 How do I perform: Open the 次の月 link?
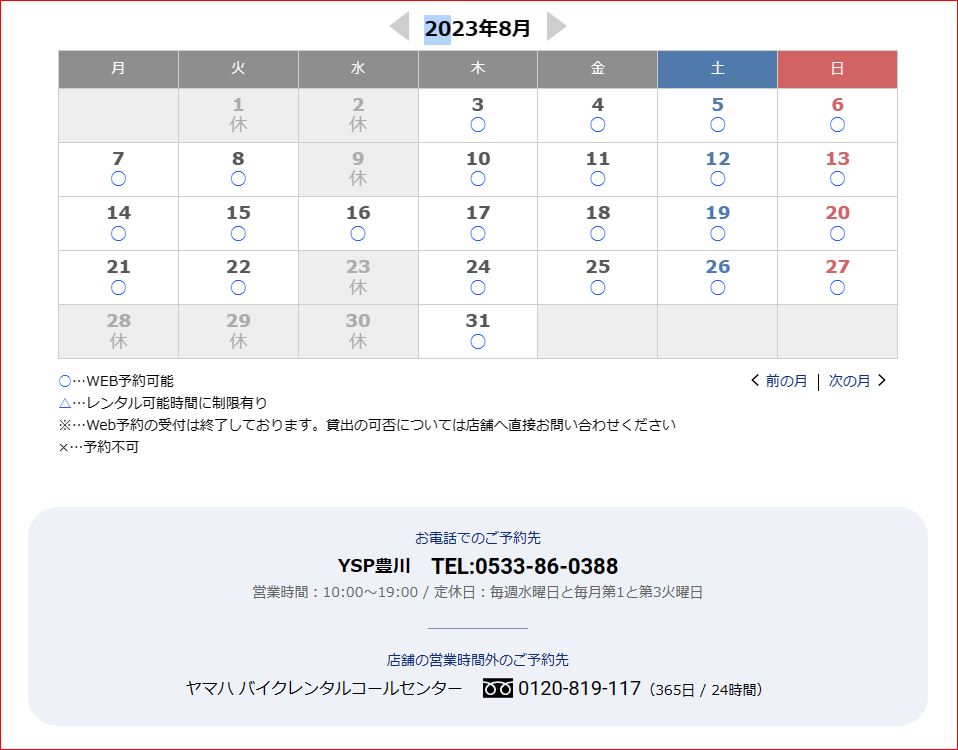click(850, 381)
